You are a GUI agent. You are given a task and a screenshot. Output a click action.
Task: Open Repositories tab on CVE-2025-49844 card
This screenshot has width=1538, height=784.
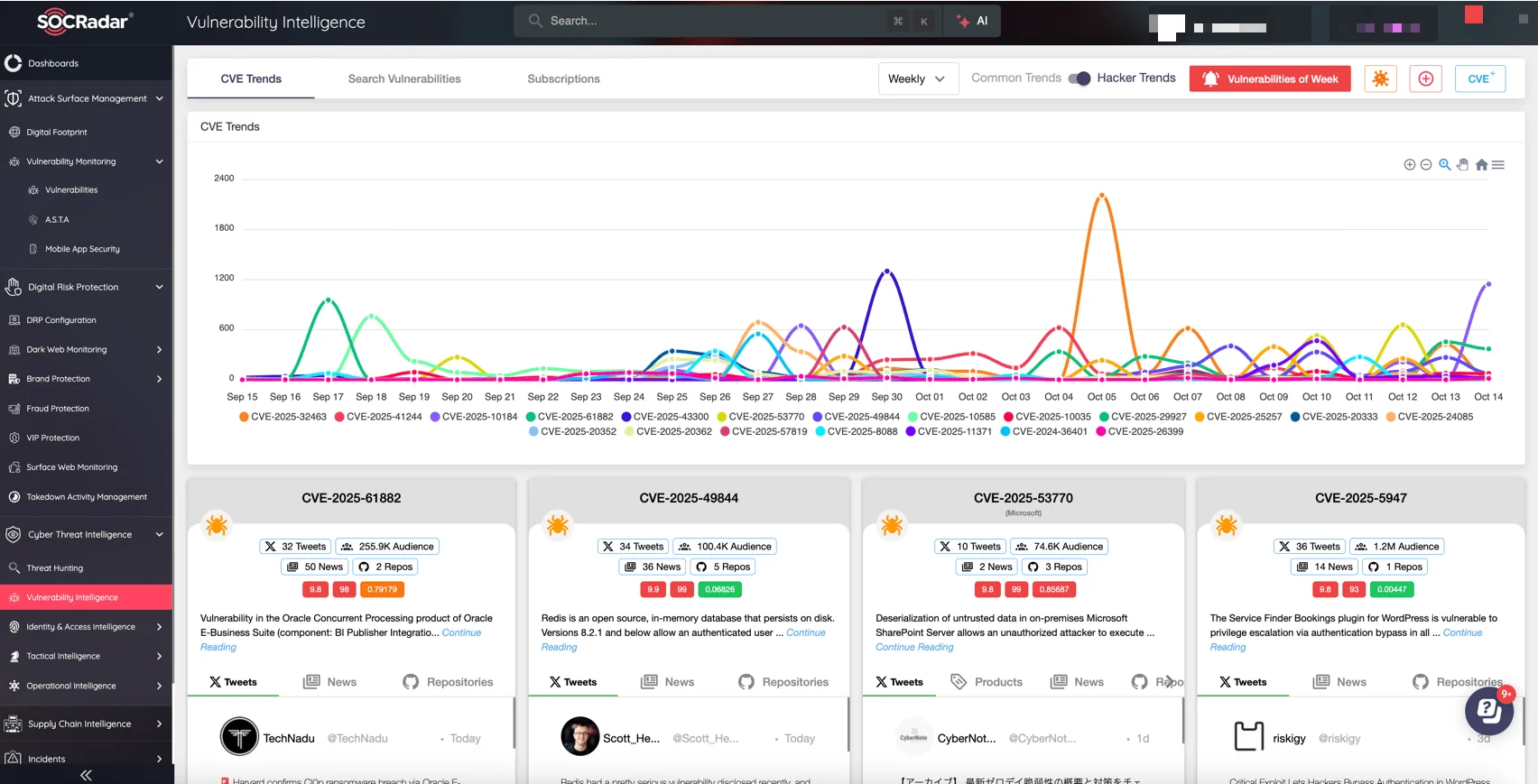click(783, 682)
